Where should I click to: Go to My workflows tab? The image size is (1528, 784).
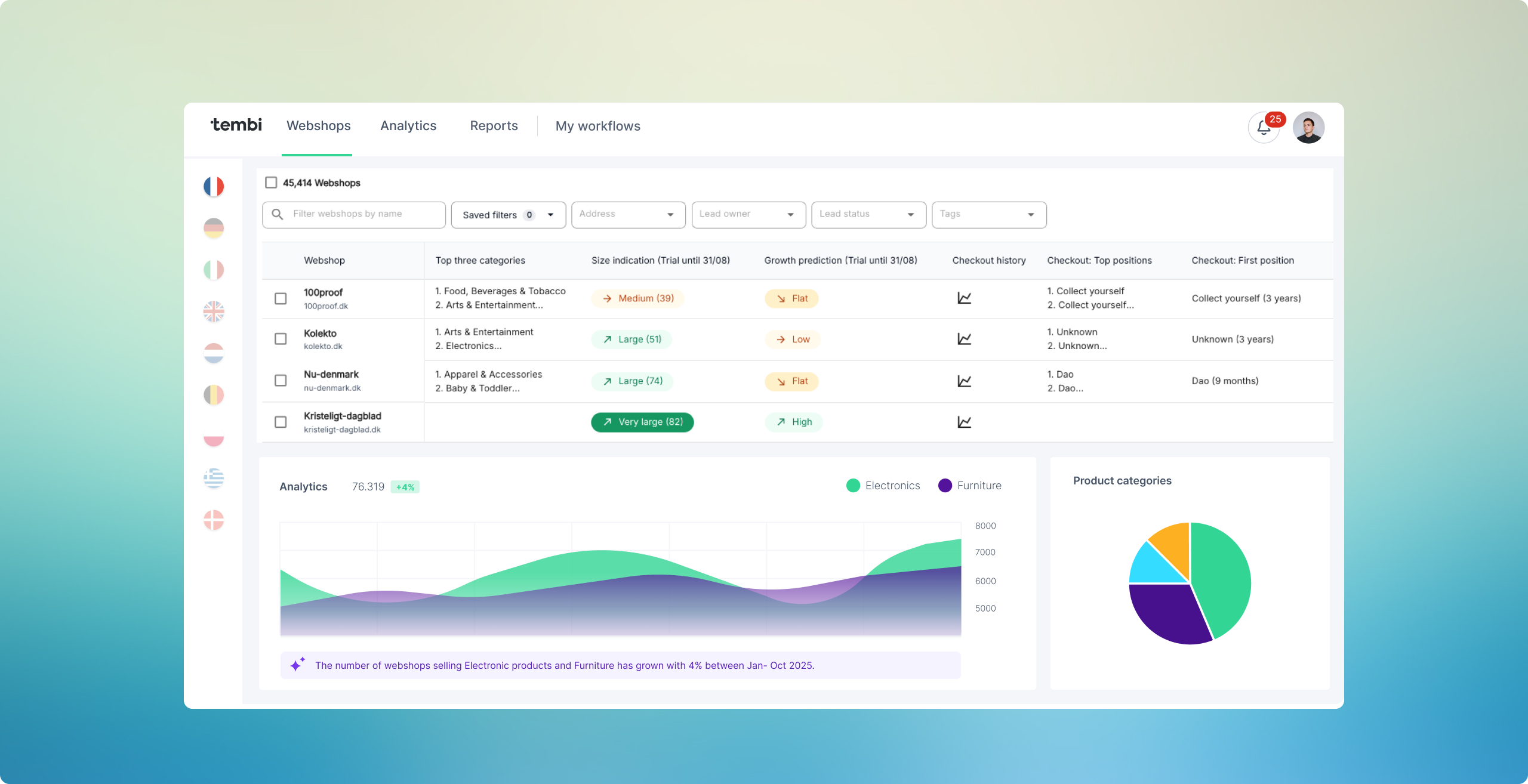pyautogui.click(x=597, y=126)
